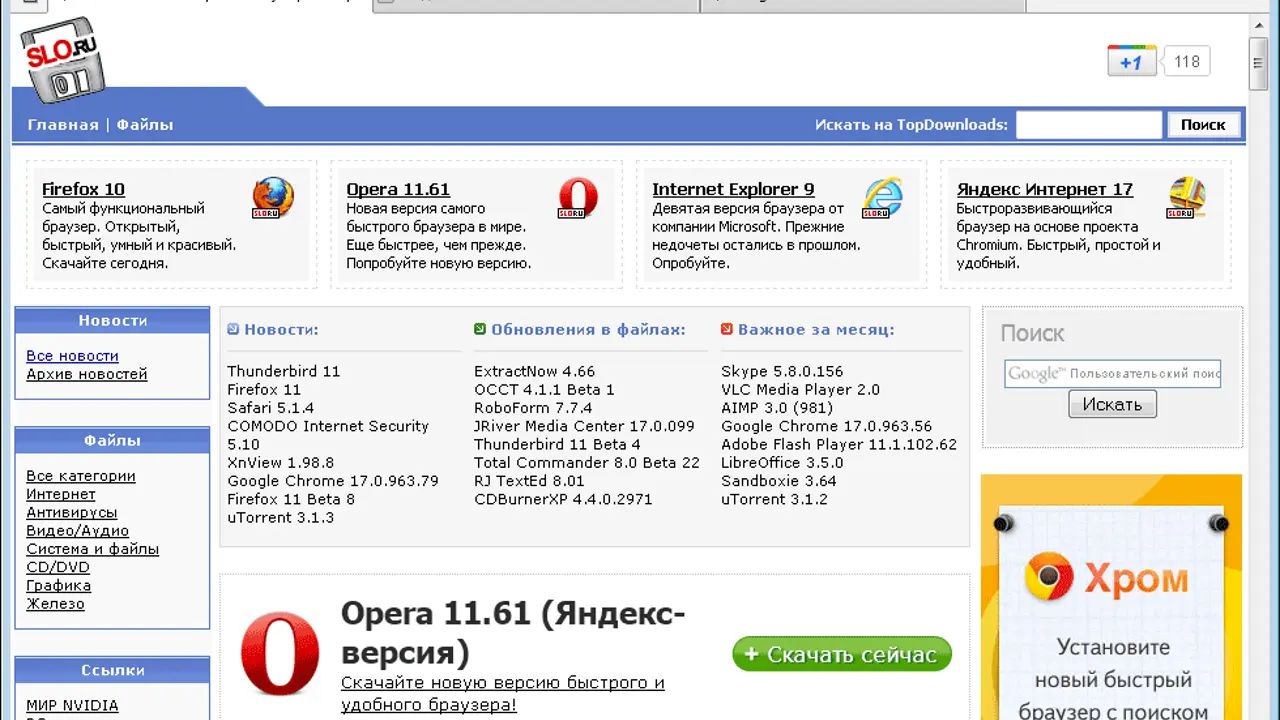Open the Главная menu item

(63, 125)
